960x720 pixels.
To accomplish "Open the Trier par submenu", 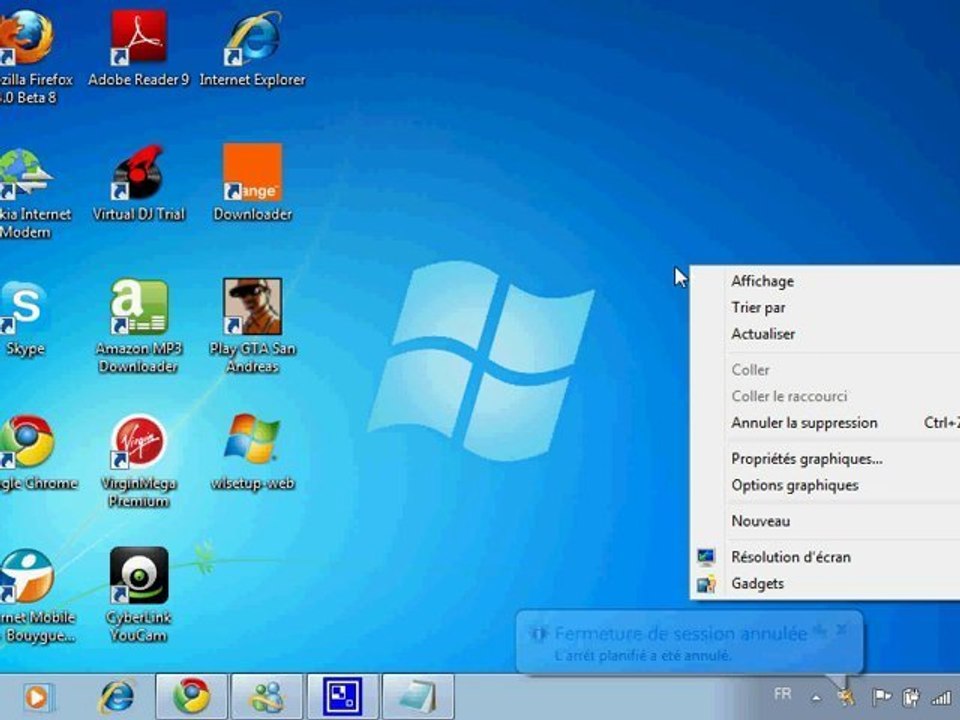I will tap(825, 307).
